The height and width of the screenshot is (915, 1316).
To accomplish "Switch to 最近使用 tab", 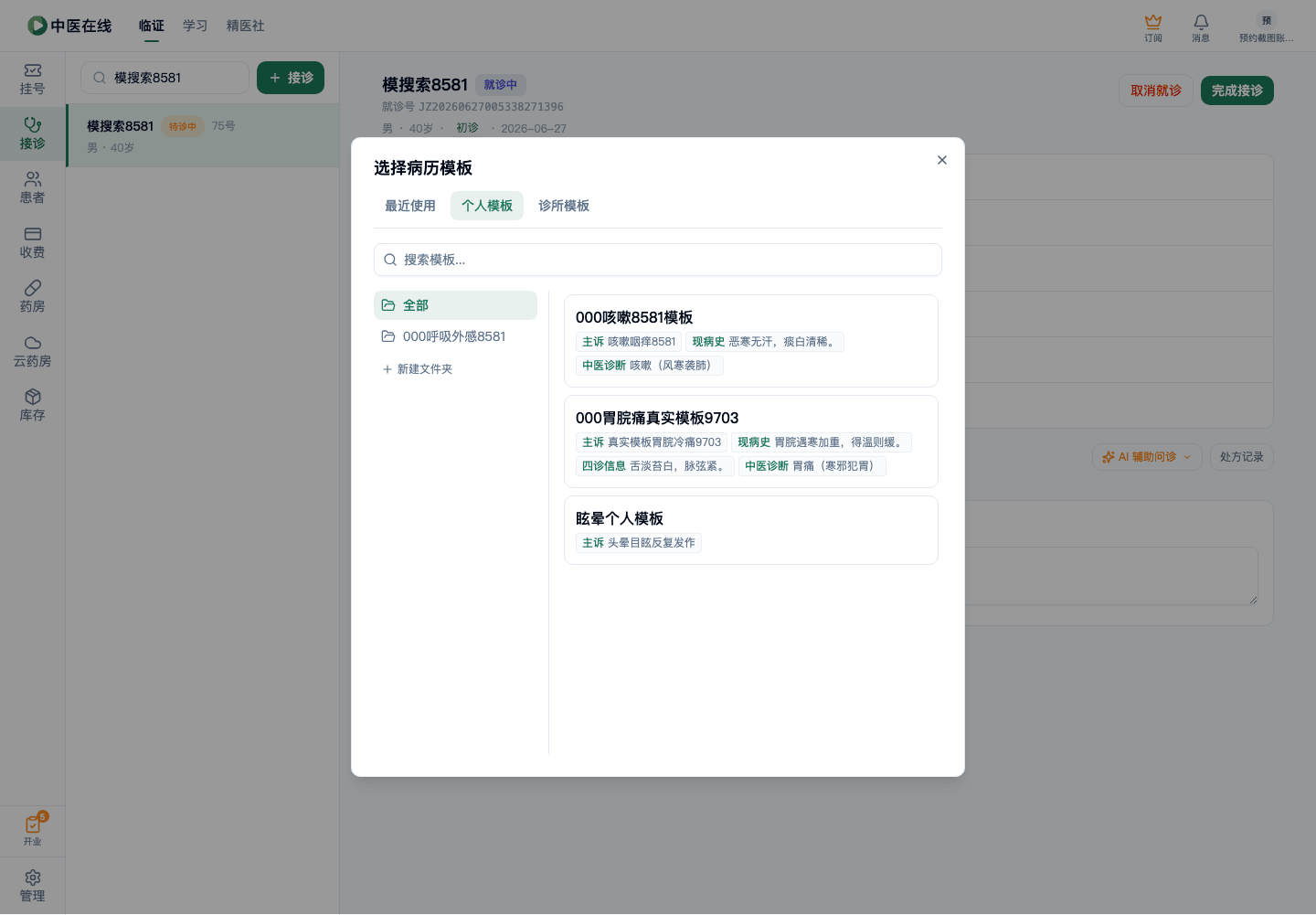I will [x=410, y=206].
